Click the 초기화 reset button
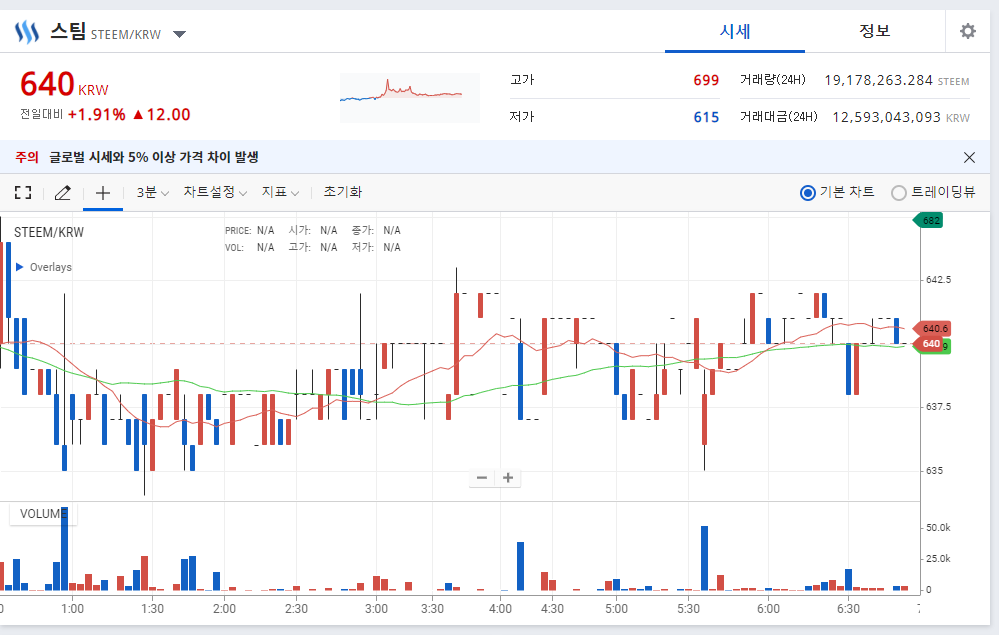Viewport: 999px width, 635px height. (342, 192)
